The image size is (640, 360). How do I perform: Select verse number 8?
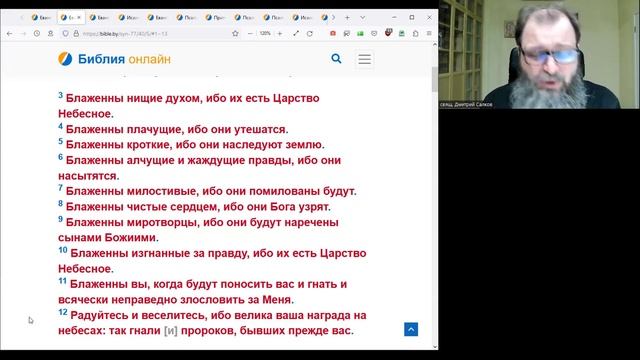tap(60, 203)
